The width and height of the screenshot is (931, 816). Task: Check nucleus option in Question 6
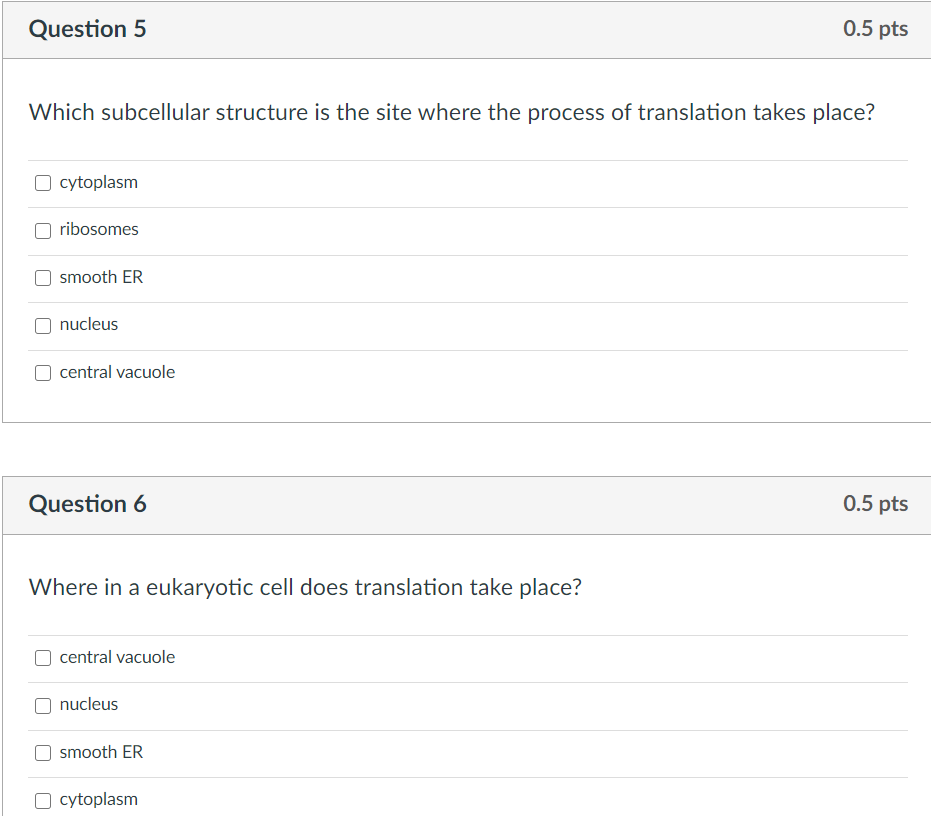click(x=43, y=705)
